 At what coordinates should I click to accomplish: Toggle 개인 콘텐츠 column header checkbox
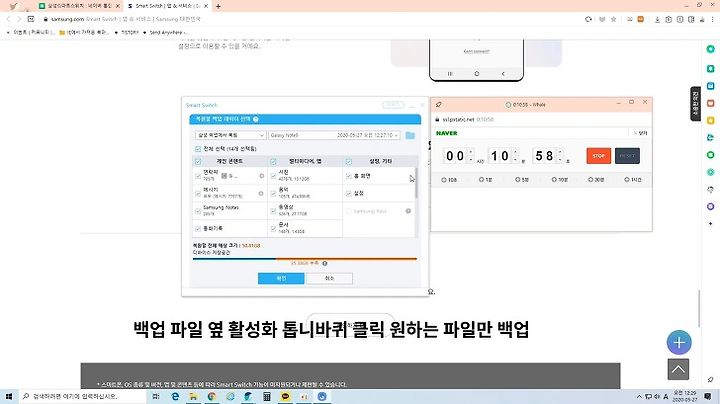[198, 162]
